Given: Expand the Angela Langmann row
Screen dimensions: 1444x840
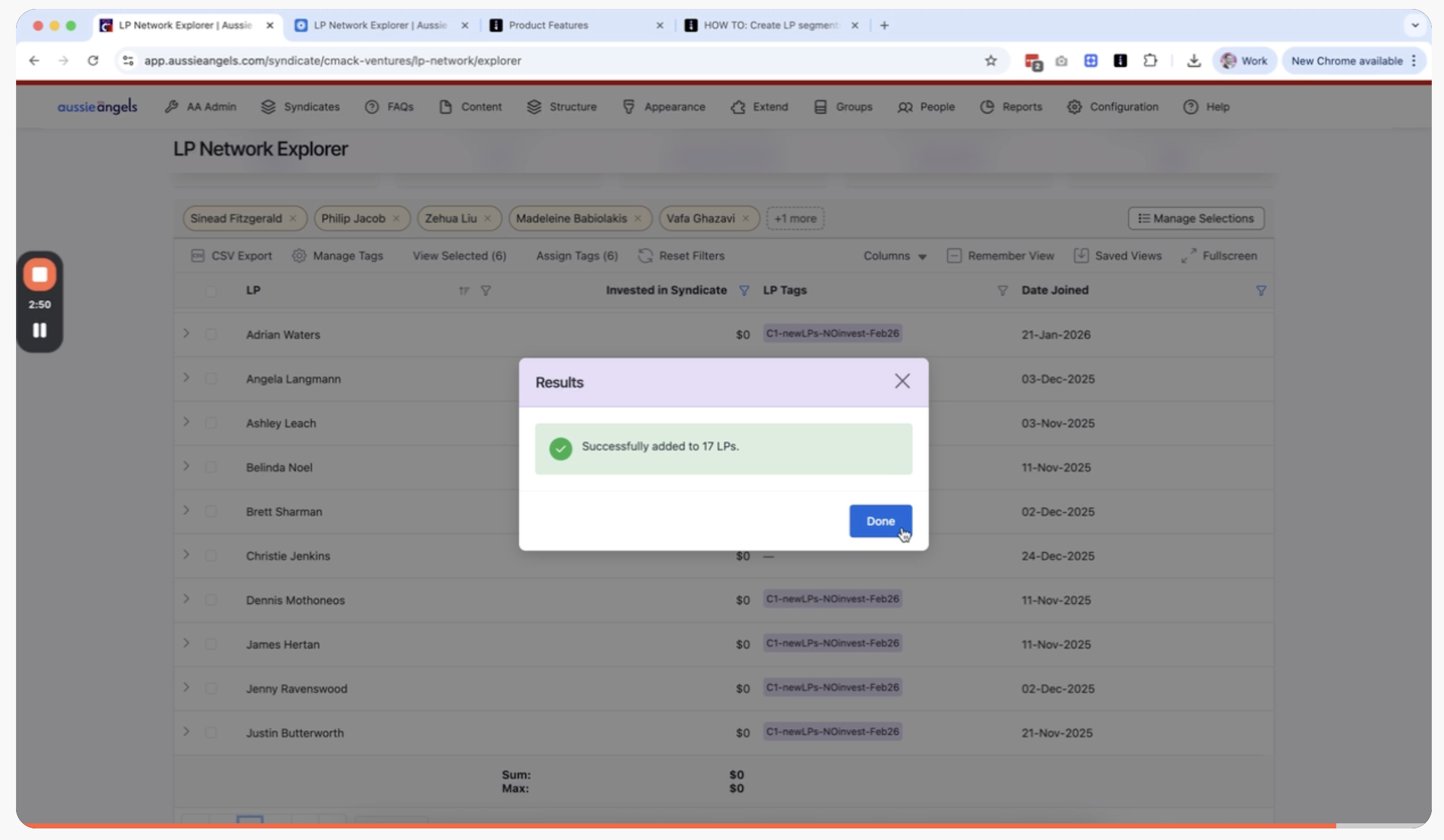Looking at the screenshot, I should pos(186,378).
